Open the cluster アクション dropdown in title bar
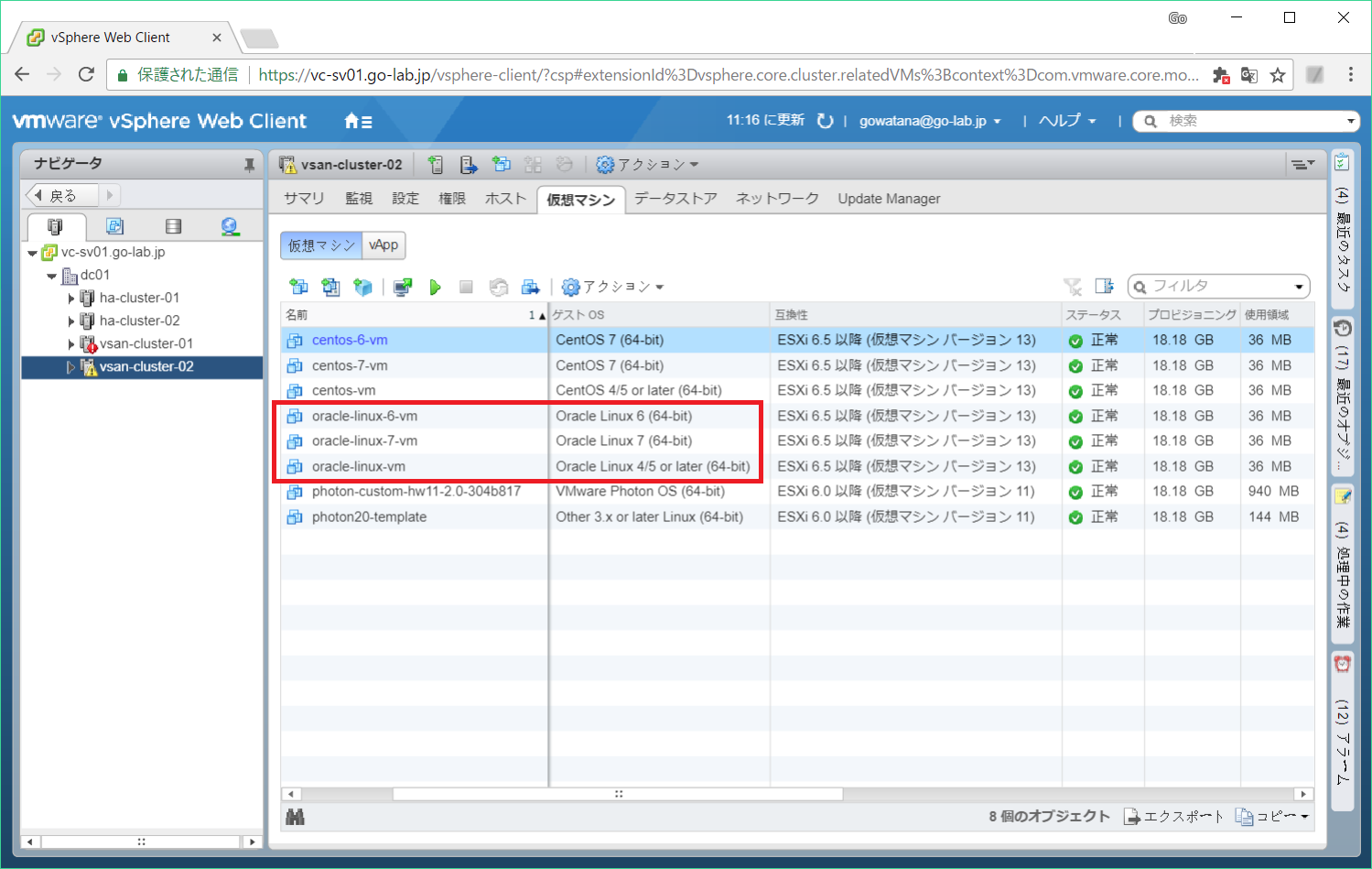This screenshot has height=869, width=1372. [x=647, y=165]
